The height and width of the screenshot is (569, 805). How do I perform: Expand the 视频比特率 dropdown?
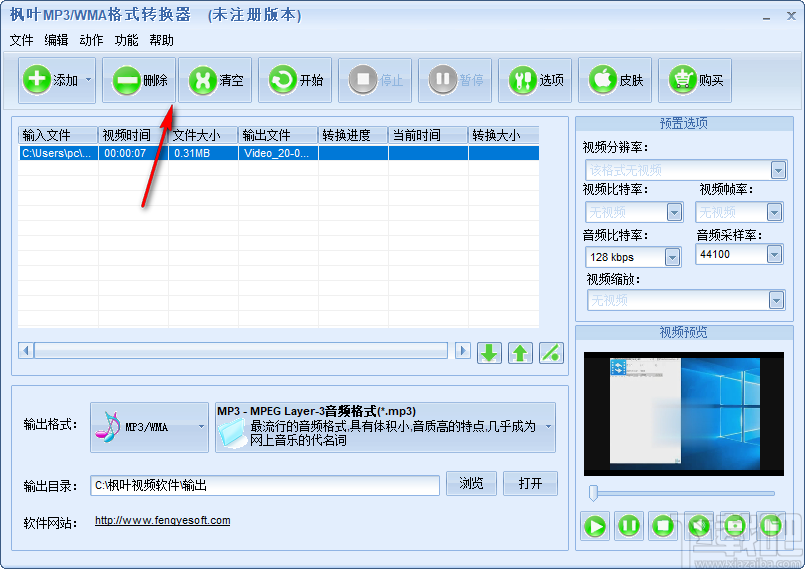[674, 212]
